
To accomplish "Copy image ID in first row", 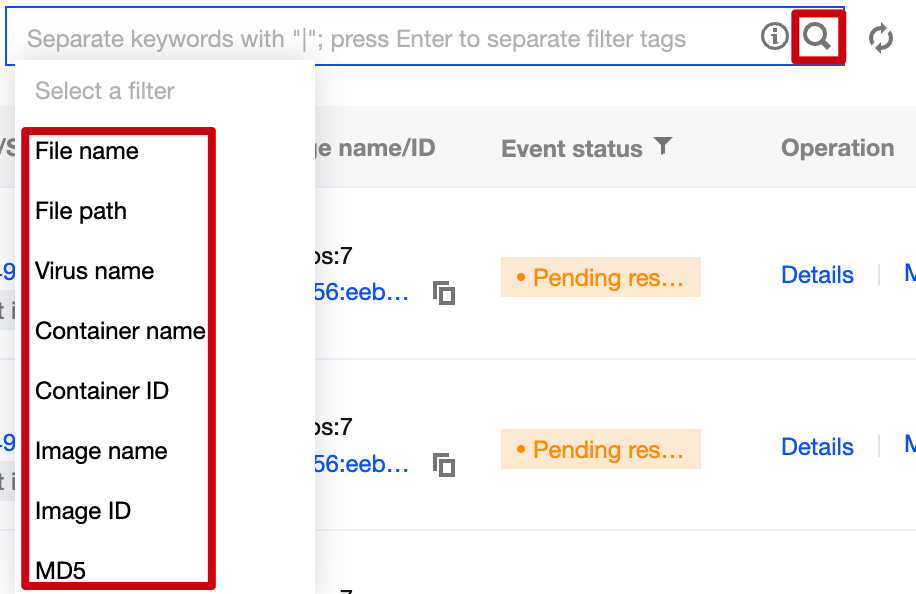I will pos(444,293).
